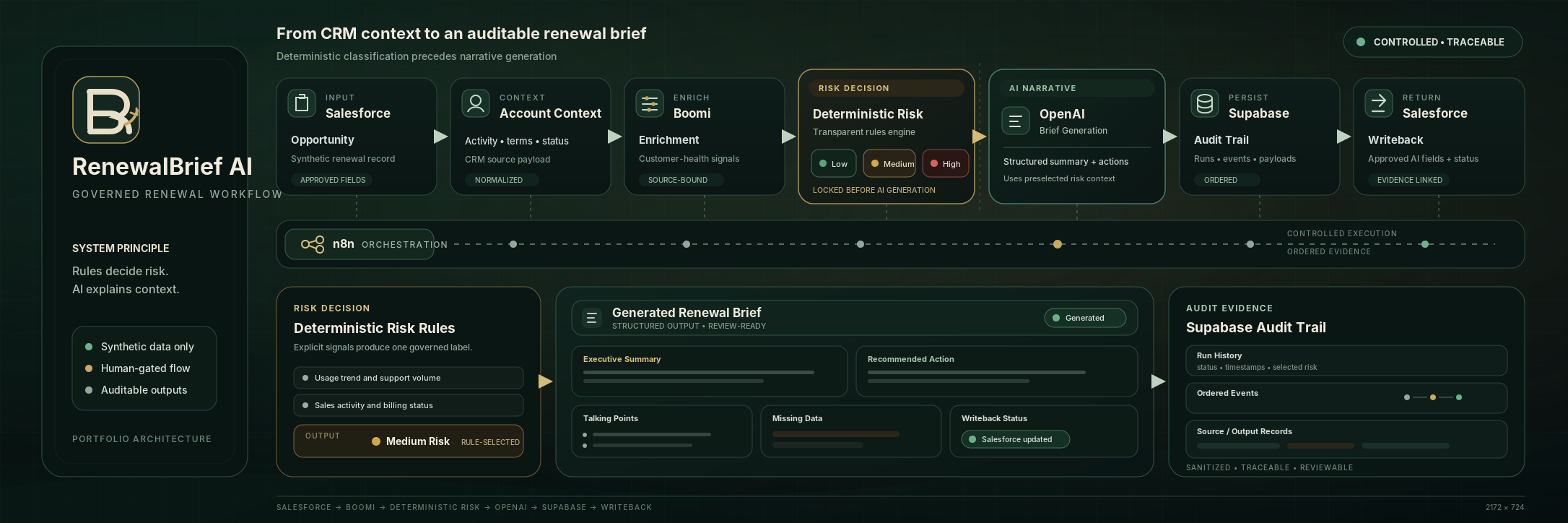The image size is (1568, 523).
Task: Click the Supabase Audit Trail heading
Action: (1256, 327)
